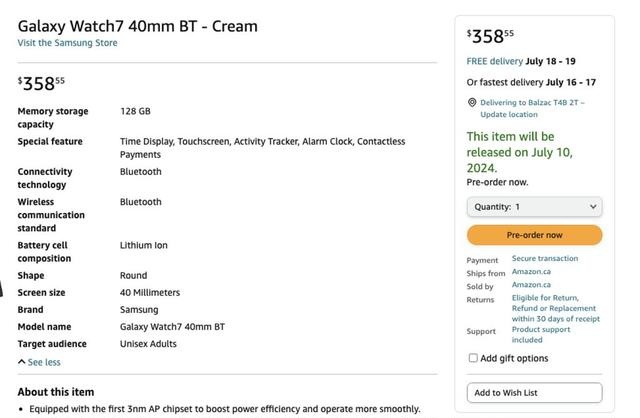This screenshot has height=418, width=640.
Task: Click the delivery location pin icon
Action: (472, 103)
